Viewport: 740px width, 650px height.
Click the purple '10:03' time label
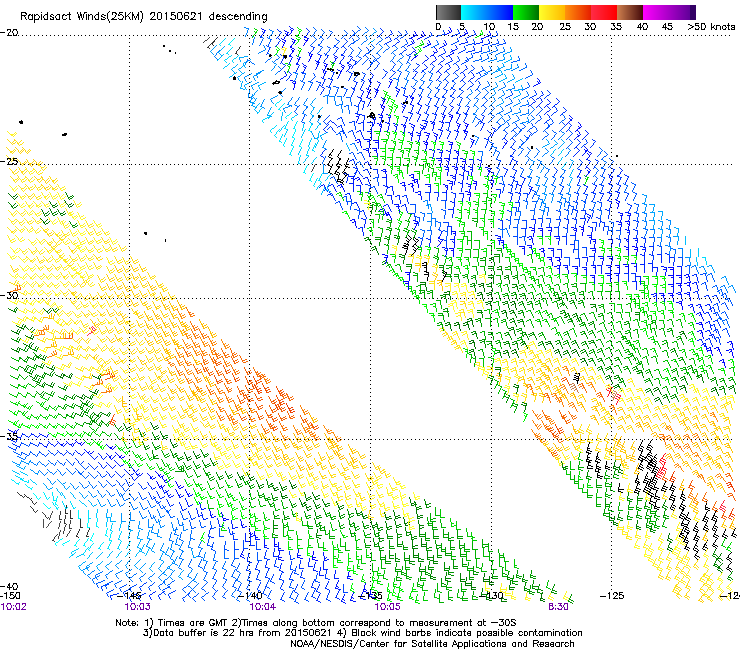tap(137, 607)
